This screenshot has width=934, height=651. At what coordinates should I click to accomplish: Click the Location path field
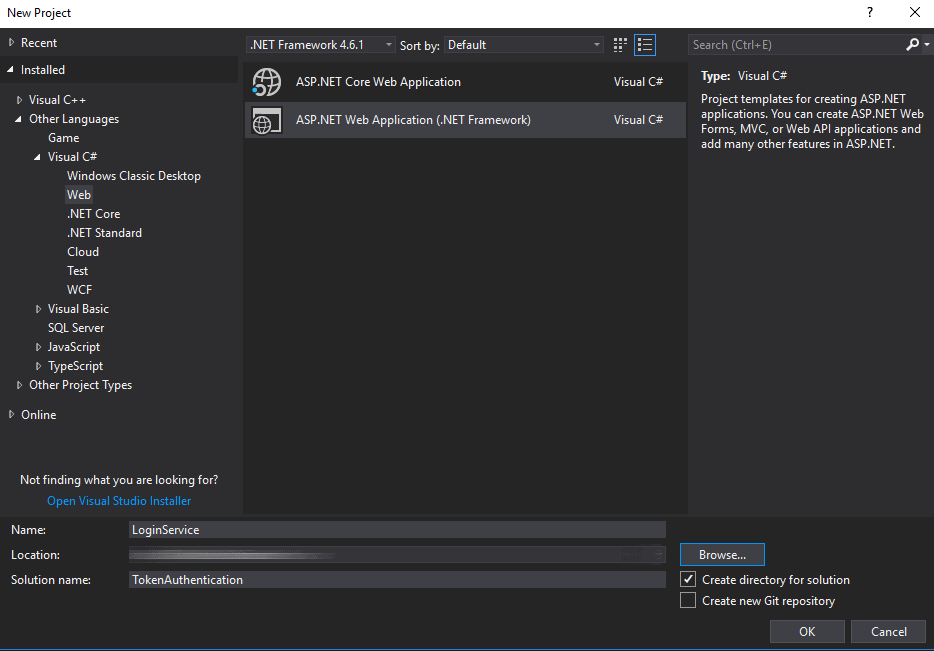397,555
